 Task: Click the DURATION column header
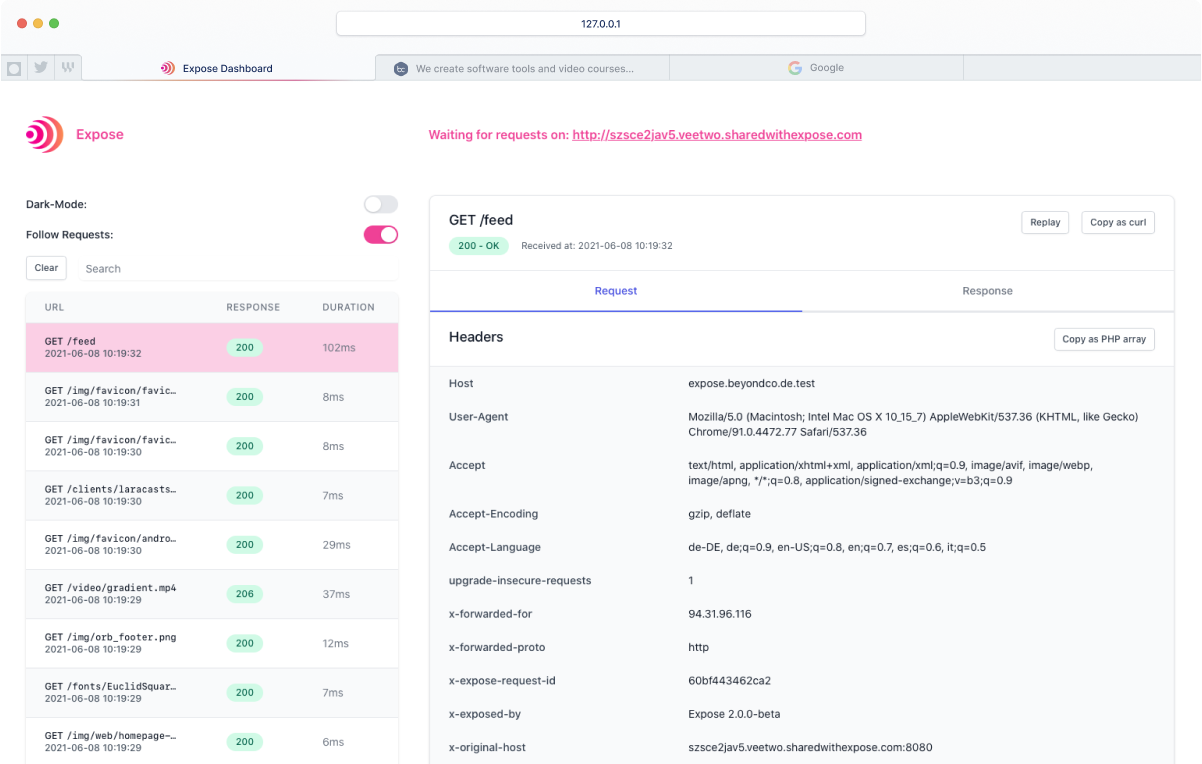(348, 307)
